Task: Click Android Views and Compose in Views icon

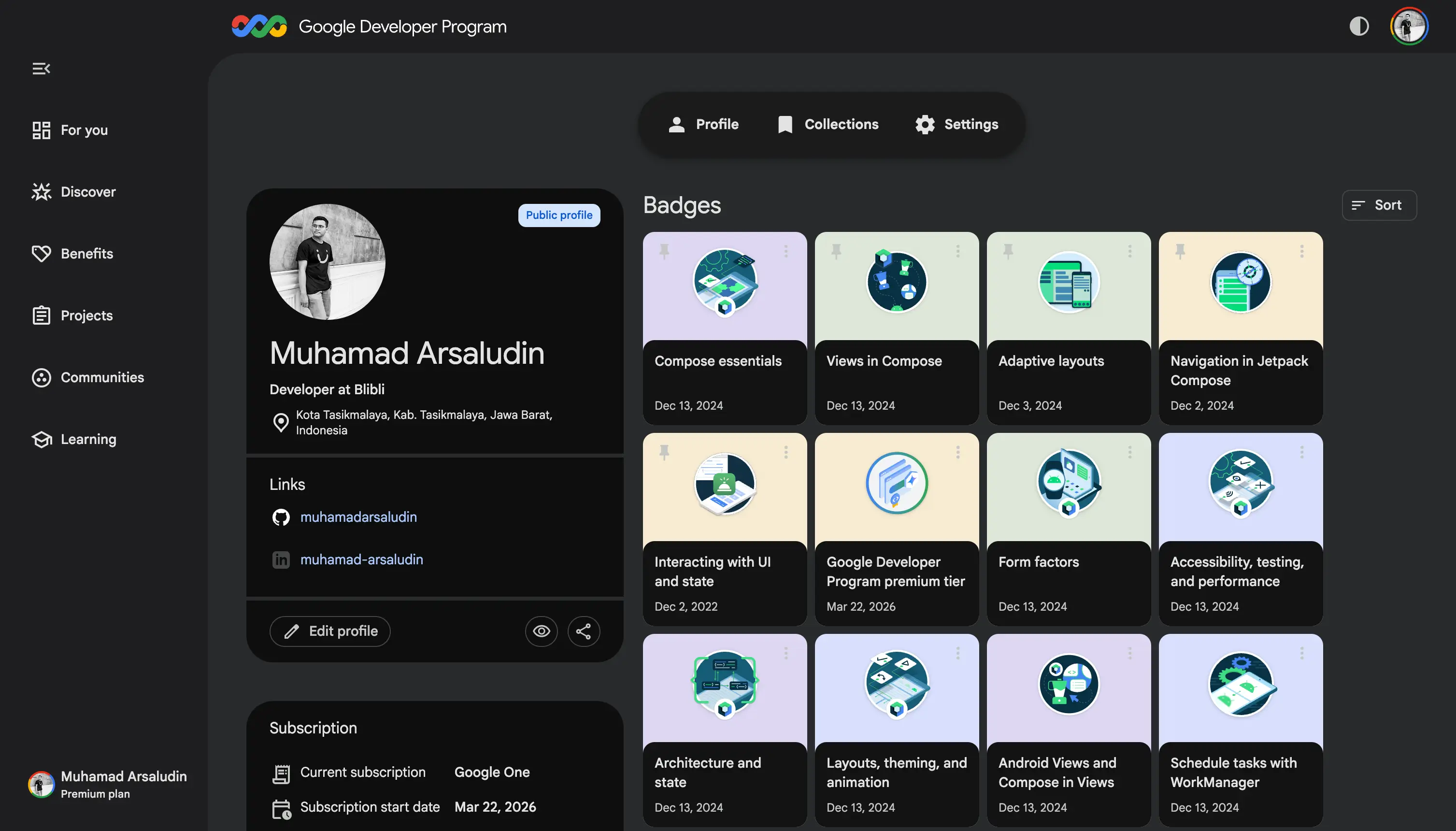Action: (x=1069, y=684)
